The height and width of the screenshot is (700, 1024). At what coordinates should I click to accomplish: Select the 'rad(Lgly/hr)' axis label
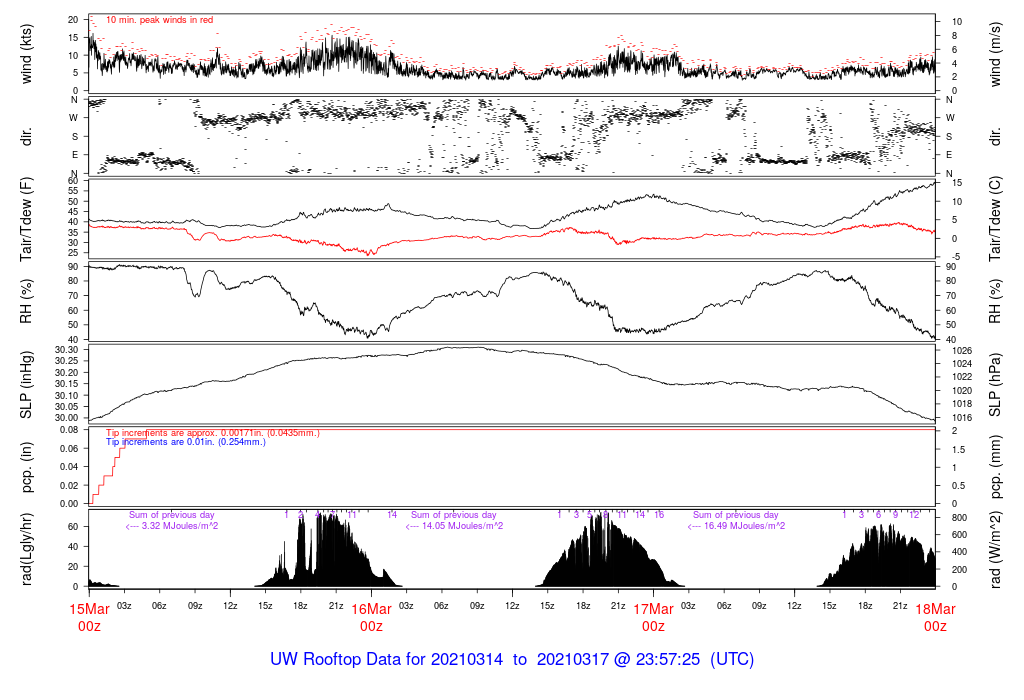point(26,549)
